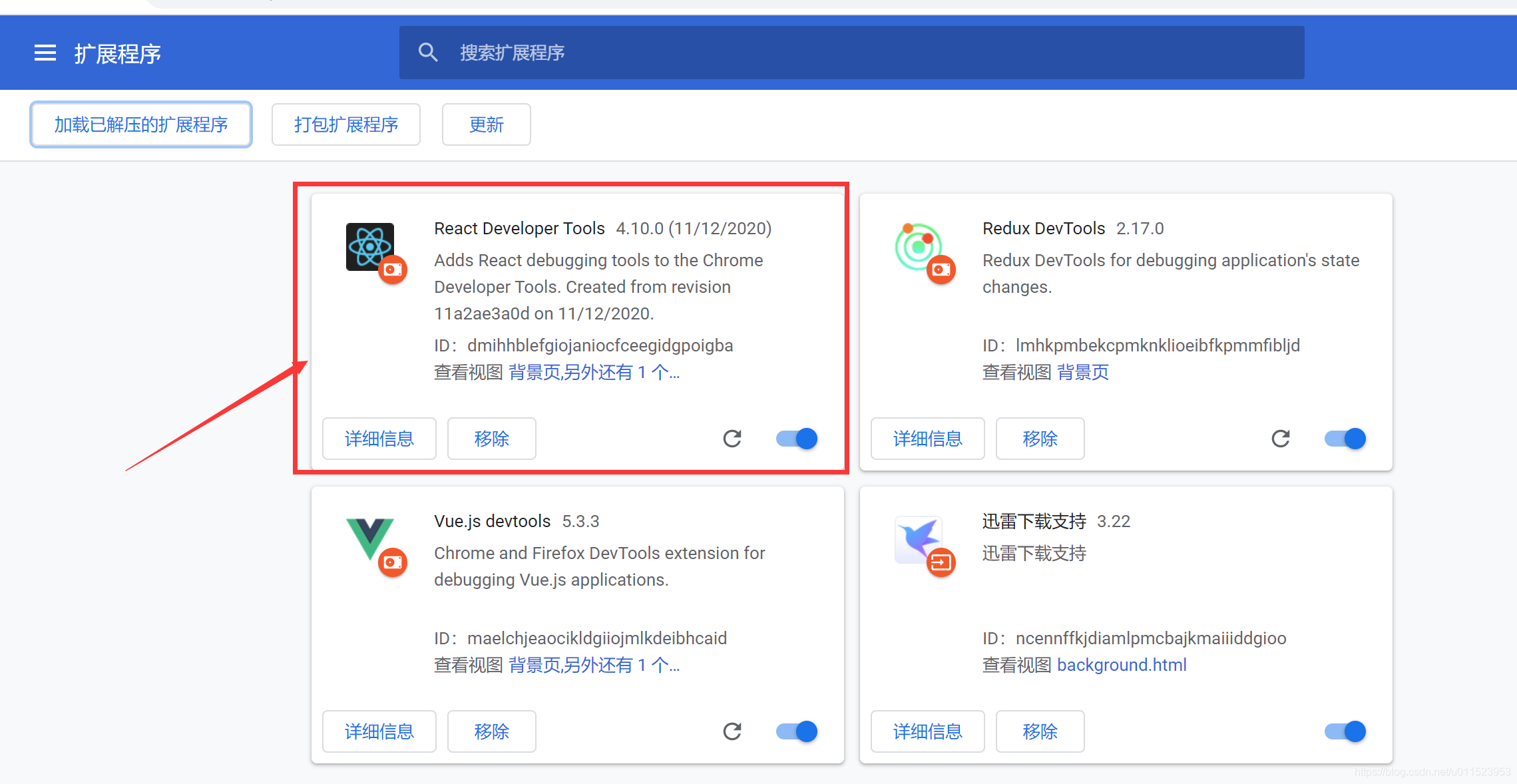Screen dimensions: 1517x784
Task: Open details for React Developer Tools
Action: point(379,439)
